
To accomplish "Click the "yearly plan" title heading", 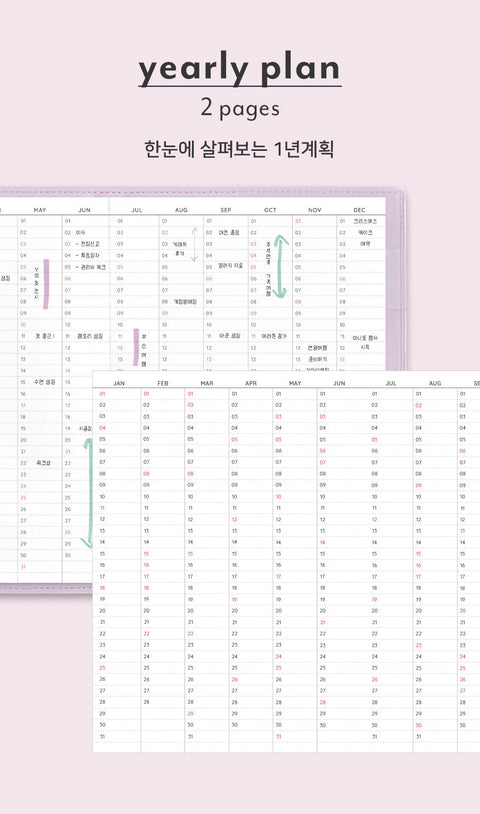I will click(x=239, y=69).
